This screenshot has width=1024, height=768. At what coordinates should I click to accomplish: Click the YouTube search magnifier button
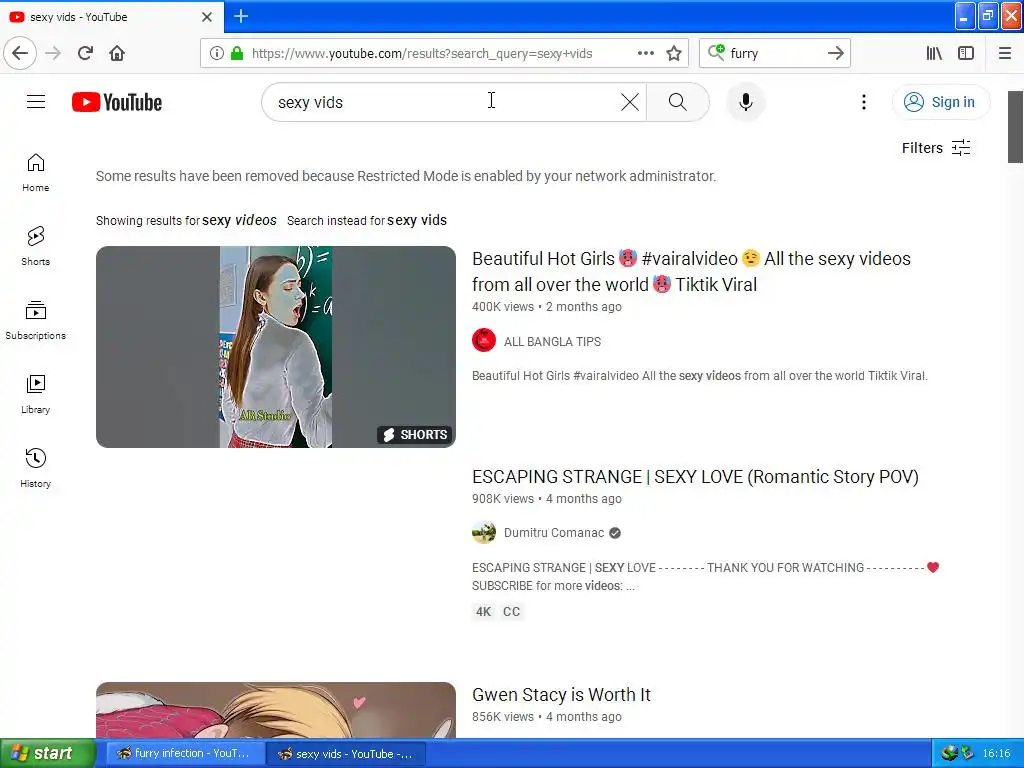pos(677,102)
